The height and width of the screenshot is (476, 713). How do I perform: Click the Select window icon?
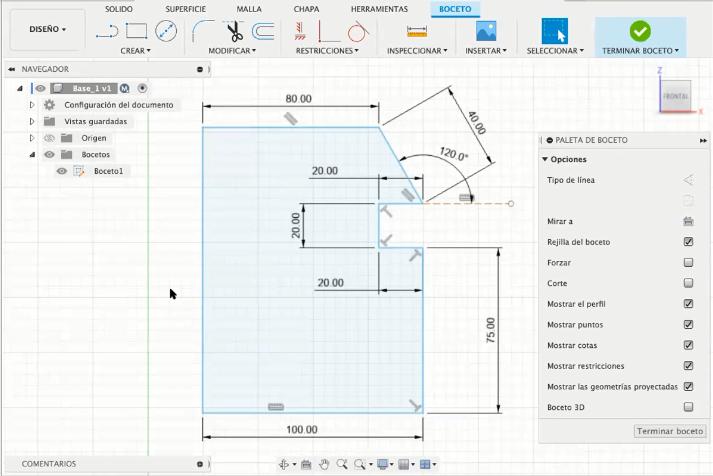(554, 31)
